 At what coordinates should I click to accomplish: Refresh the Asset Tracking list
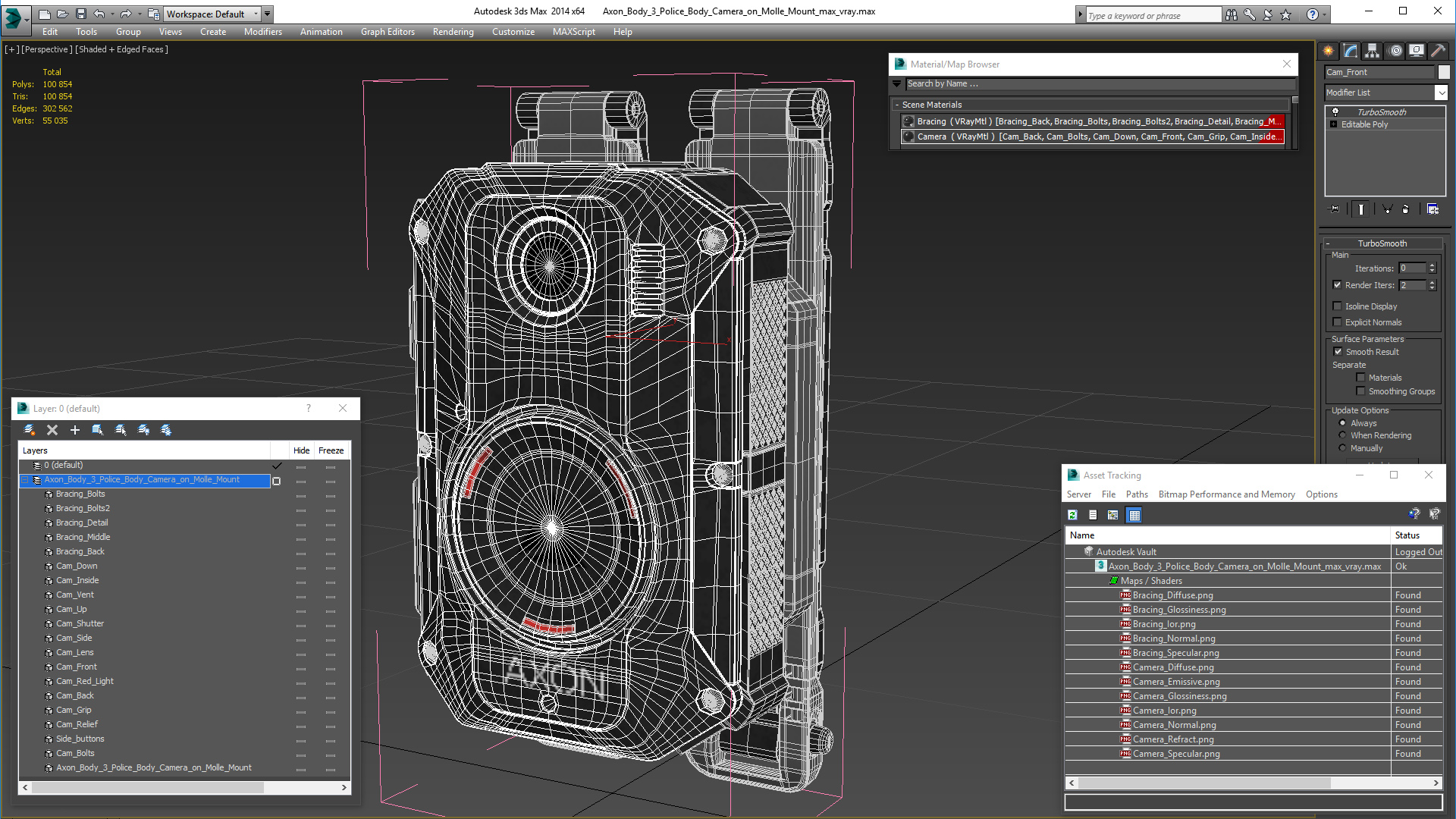(1072, 515)
